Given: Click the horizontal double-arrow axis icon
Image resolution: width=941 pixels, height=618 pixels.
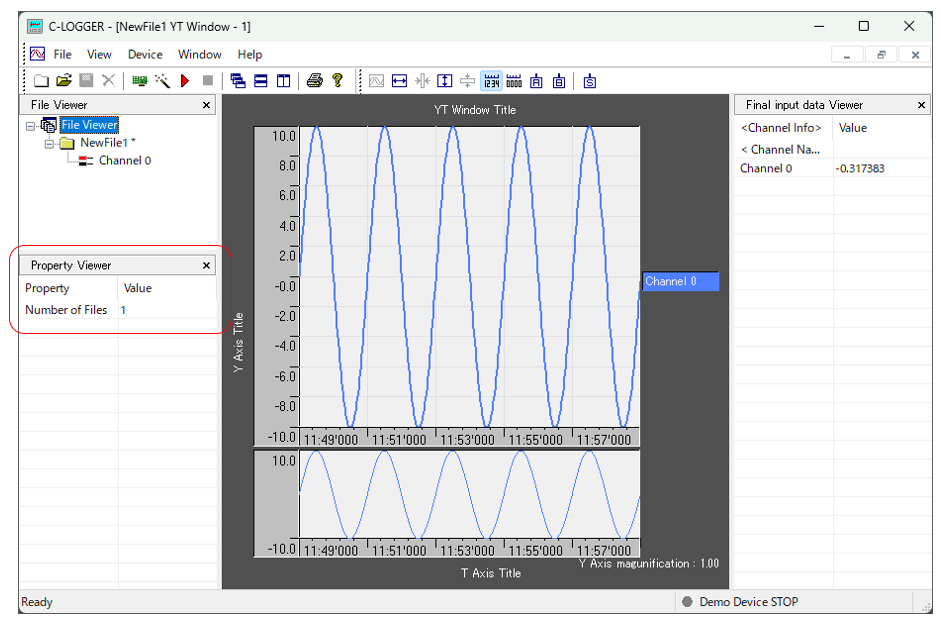Looking at the screenshot, I should (399, 81).
